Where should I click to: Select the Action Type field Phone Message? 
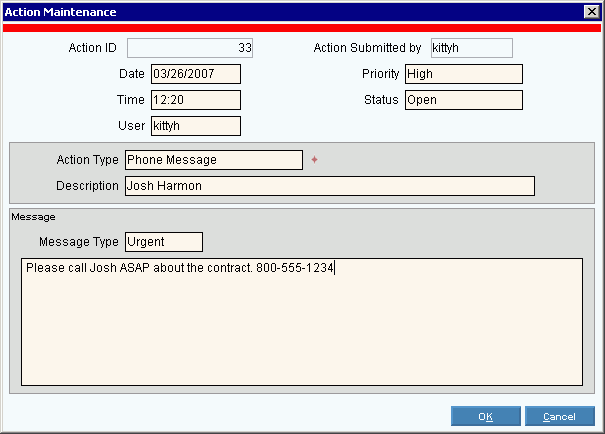pyautogui.click(x=213, y=160)
